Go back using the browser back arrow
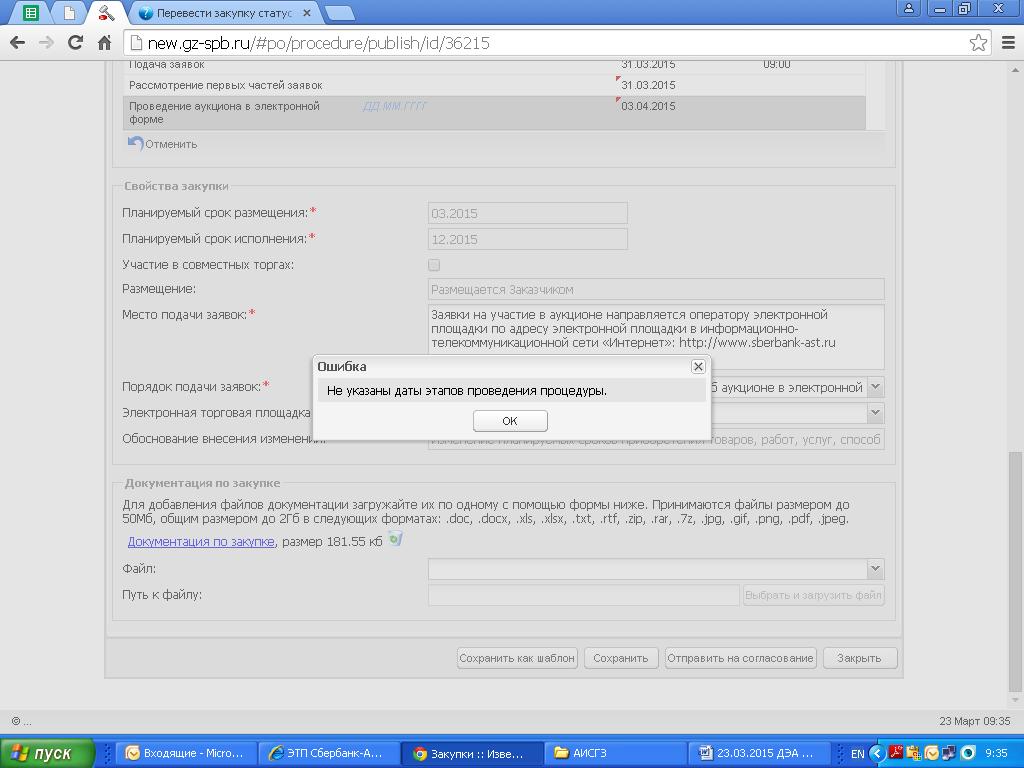1024x768 pixels. [18, 43]
